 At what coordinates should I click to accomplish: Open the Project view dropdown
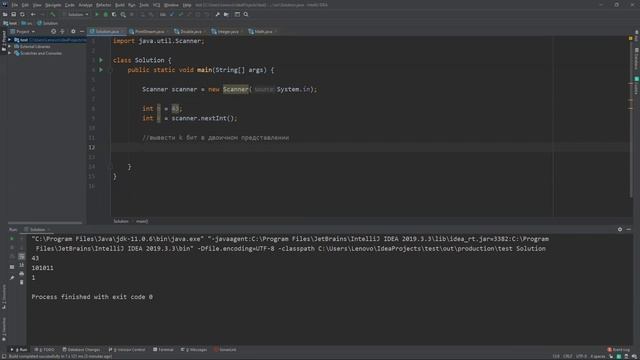(x=22, y=31)
